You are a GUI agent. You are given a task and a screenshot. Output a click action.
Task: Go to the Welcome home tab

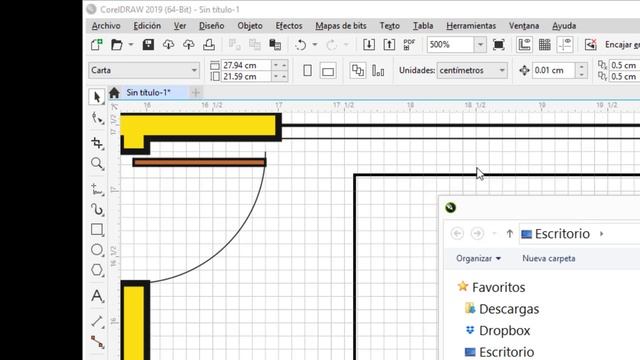(x=114, y=93)
